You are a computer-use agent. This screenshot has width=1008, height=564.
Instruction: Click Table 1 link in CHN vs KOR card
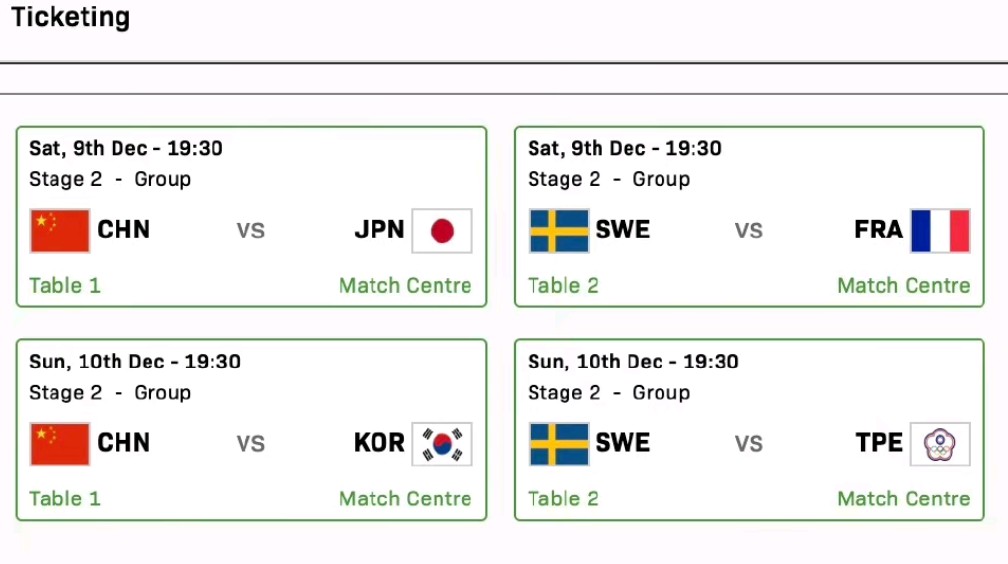point(65,498)
